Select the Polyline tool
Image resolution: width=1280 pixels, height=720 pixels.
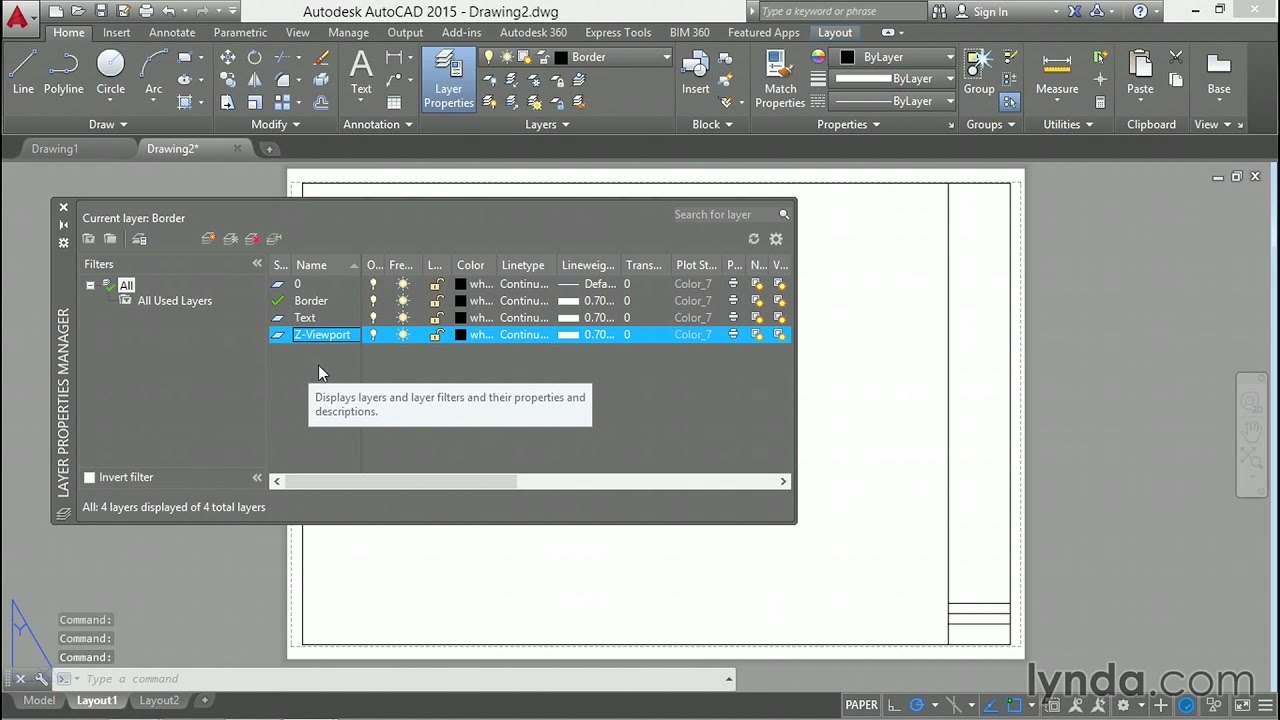(x=63, y=74)
